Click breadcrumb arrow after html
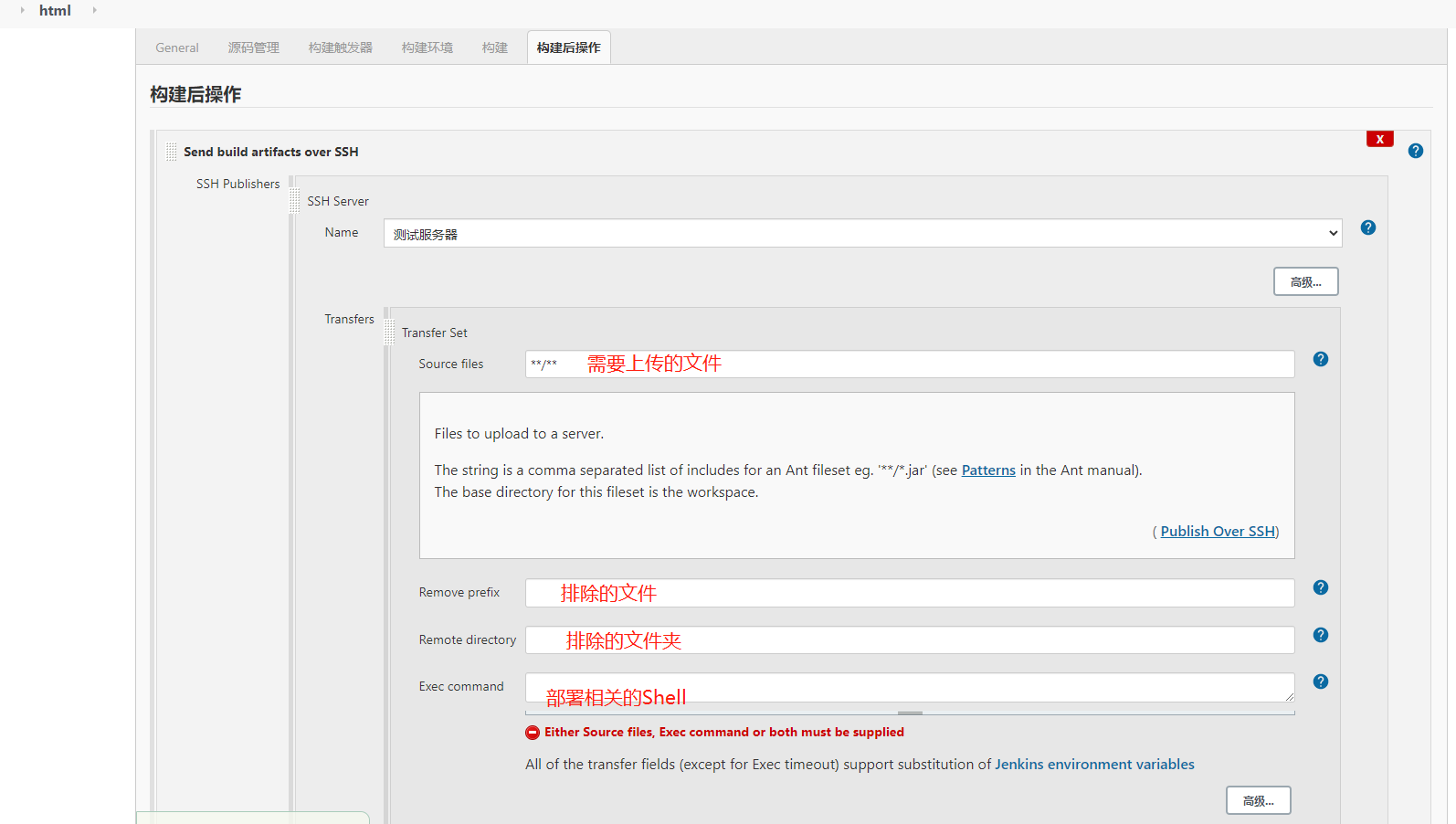The width and height of the screenshot is (1456, 824). [x=94, y=10]
